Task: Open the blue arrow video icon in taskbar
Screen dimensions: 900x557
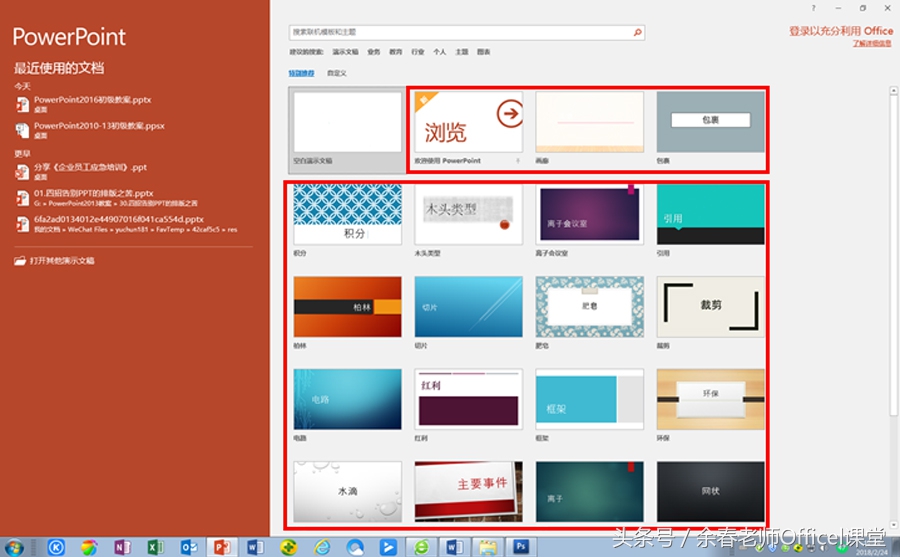Action: pyautogui.click(x=388, y=547)
